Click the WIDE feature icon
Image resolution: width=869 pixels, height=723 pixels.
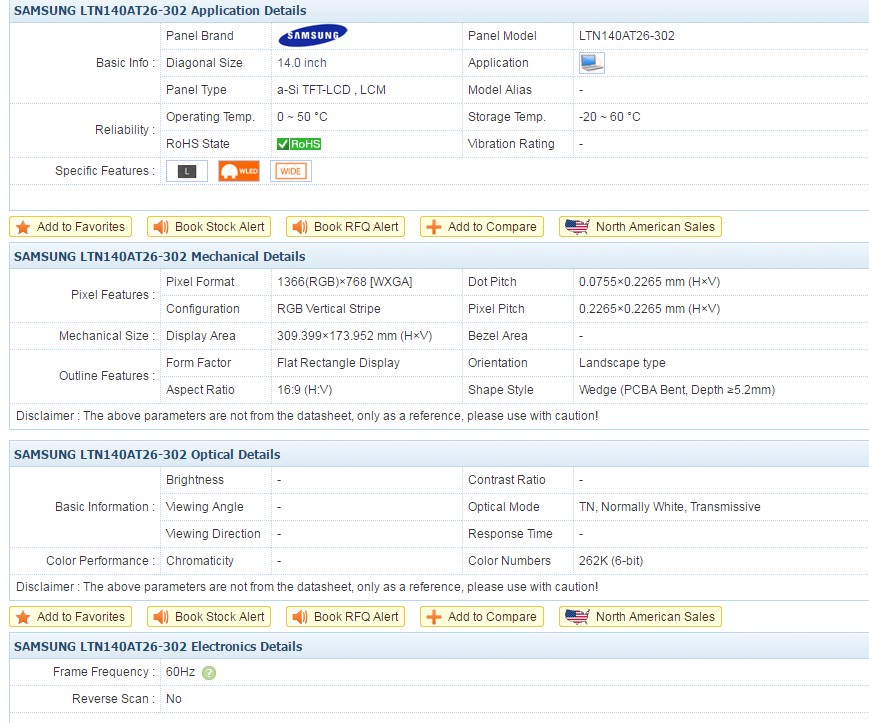291,171
